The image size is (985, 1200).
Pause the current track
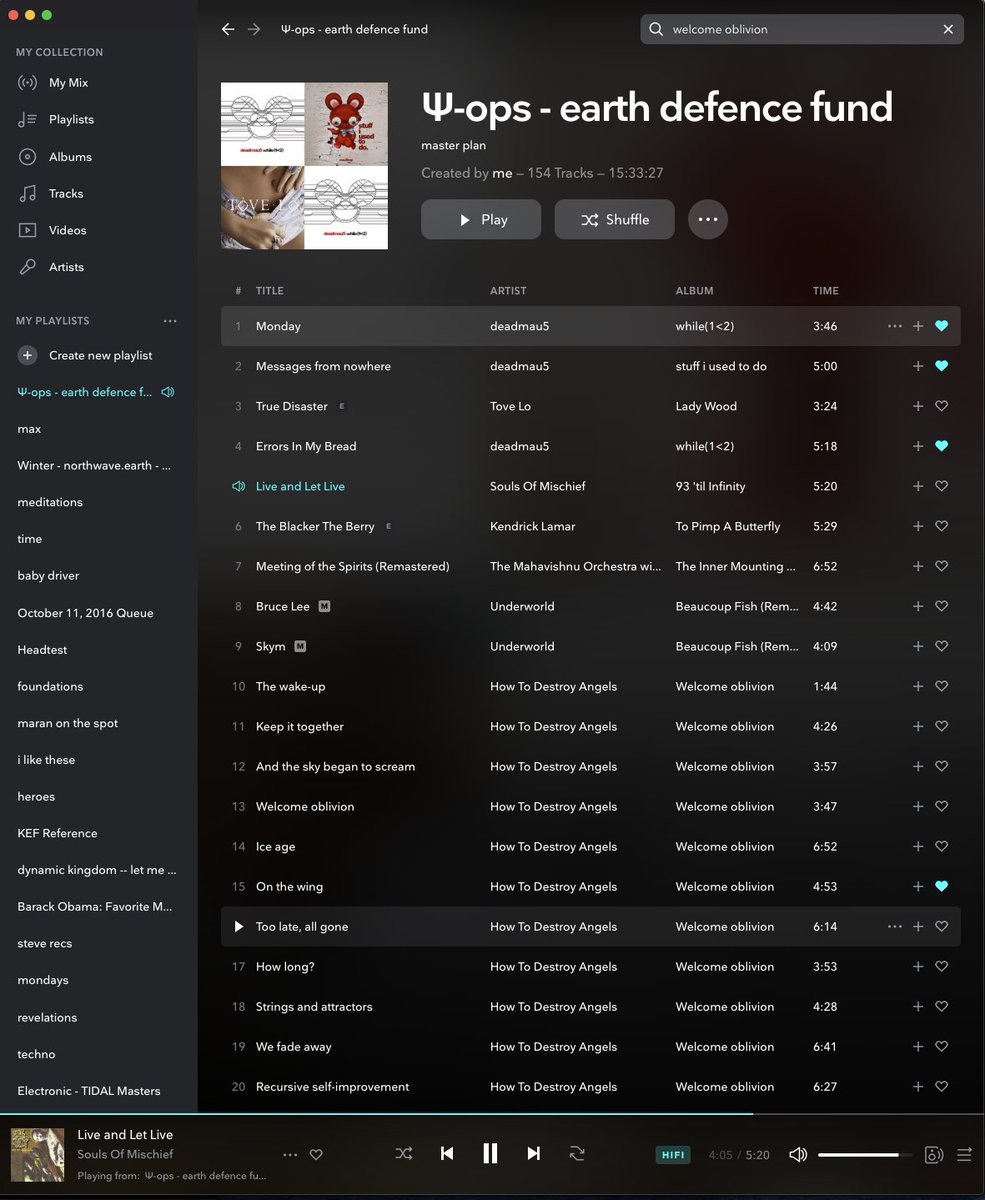point(490,1153)
